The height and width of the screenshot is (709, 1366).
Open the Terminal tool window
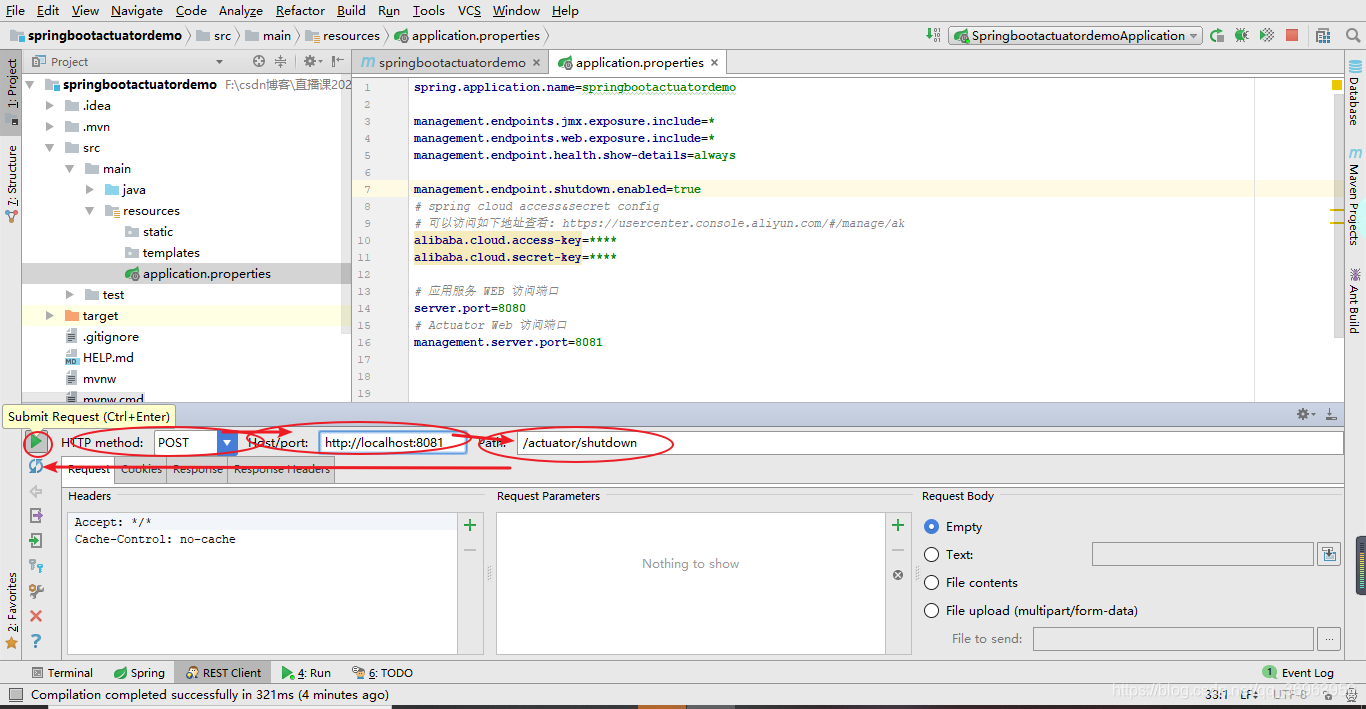coord(62,673)
